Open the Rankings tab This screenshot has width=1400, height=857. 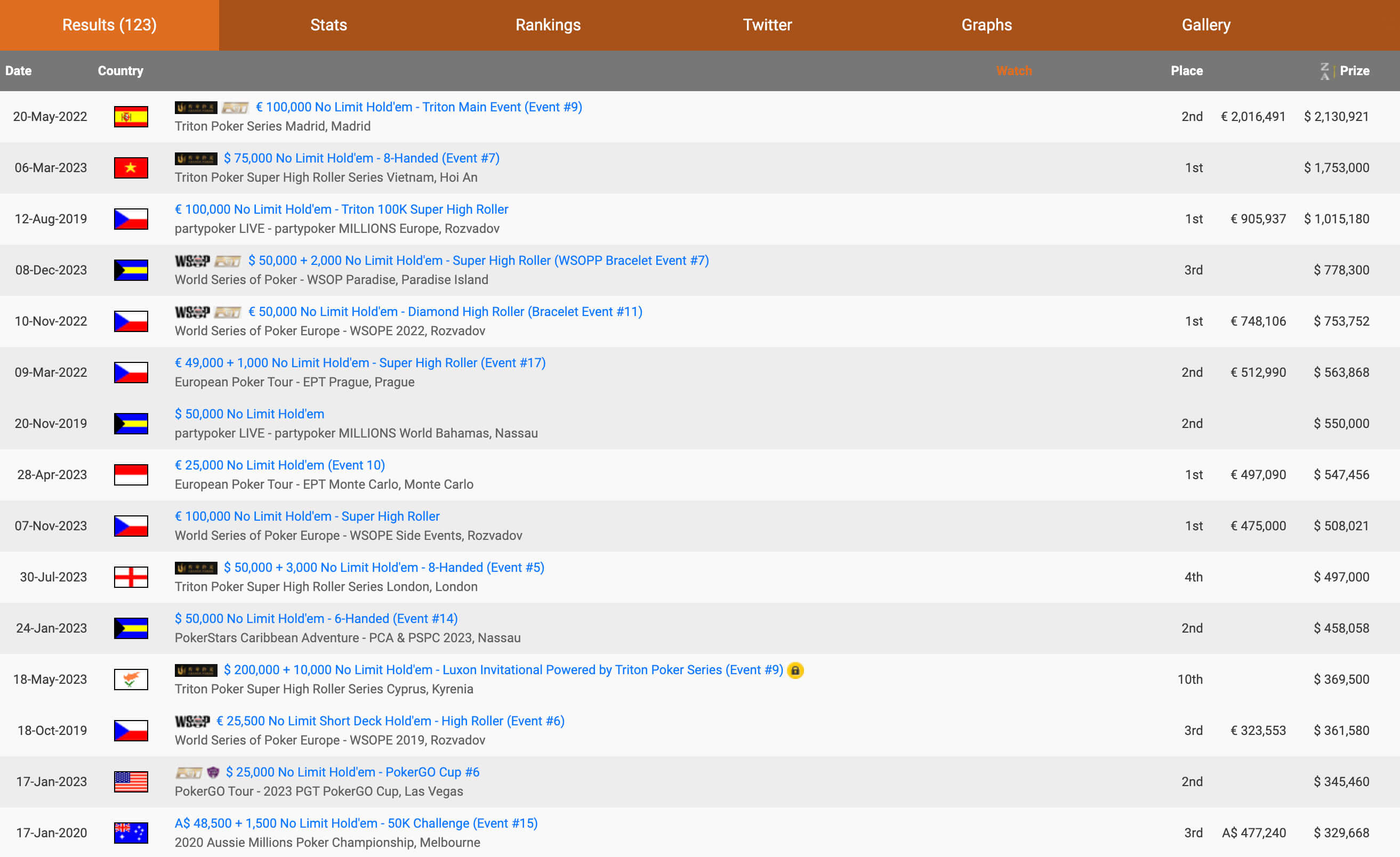(548, 25)
